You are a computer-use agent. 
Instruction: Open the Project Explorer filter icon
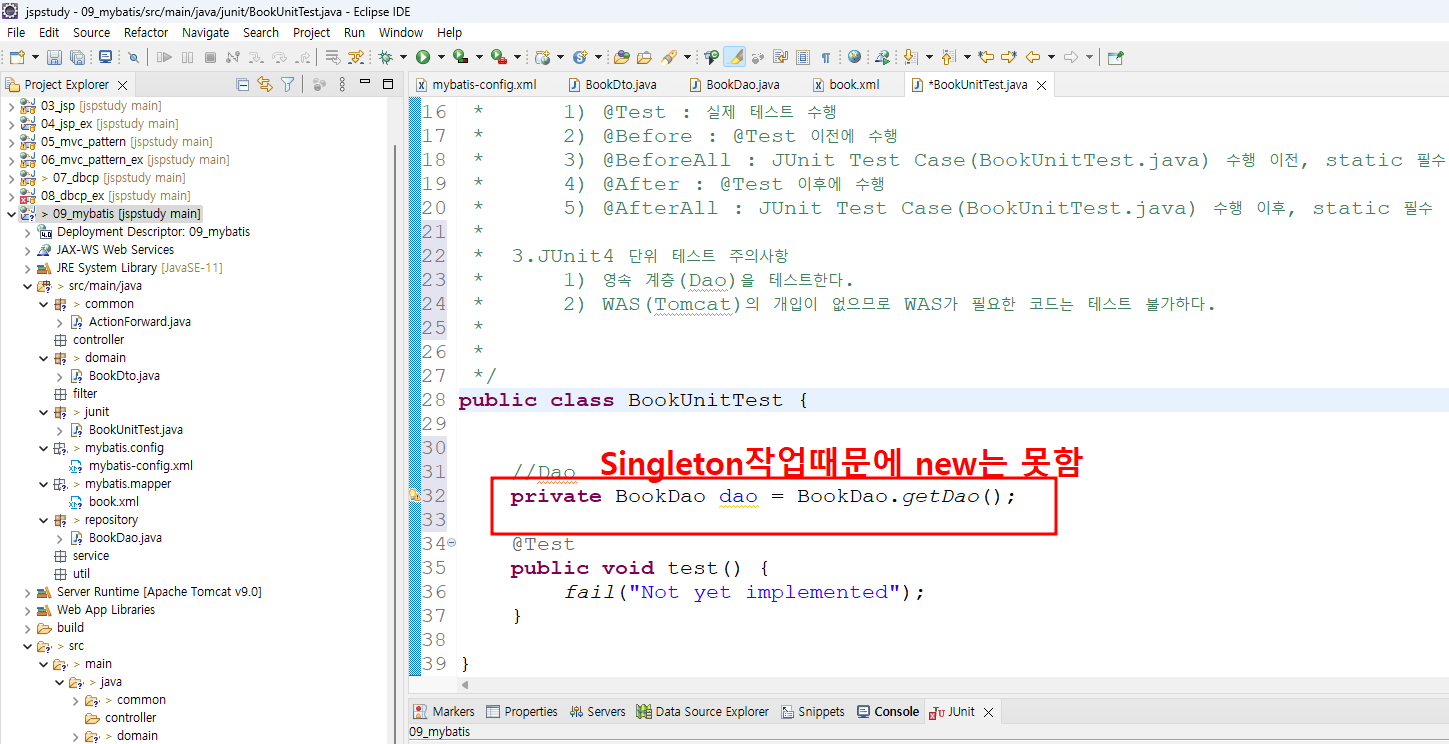(288, 85)
